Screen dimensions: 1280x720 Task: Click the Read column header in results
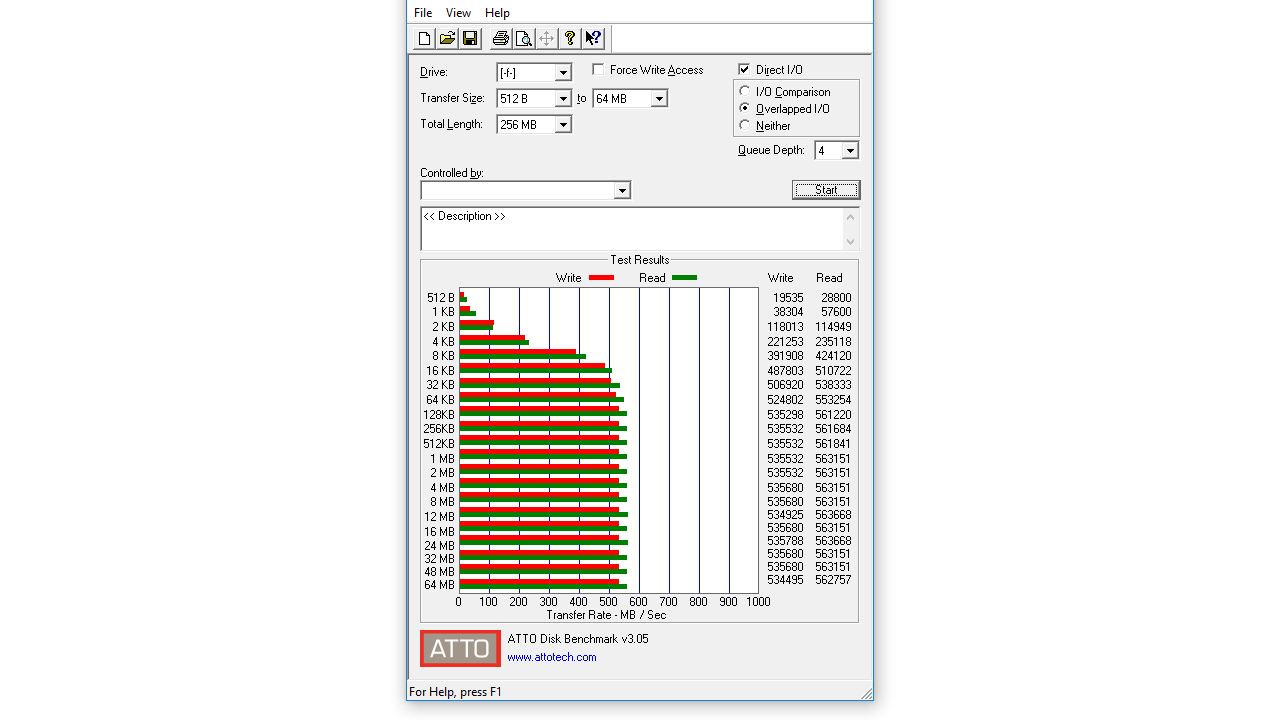coord(829,278)
